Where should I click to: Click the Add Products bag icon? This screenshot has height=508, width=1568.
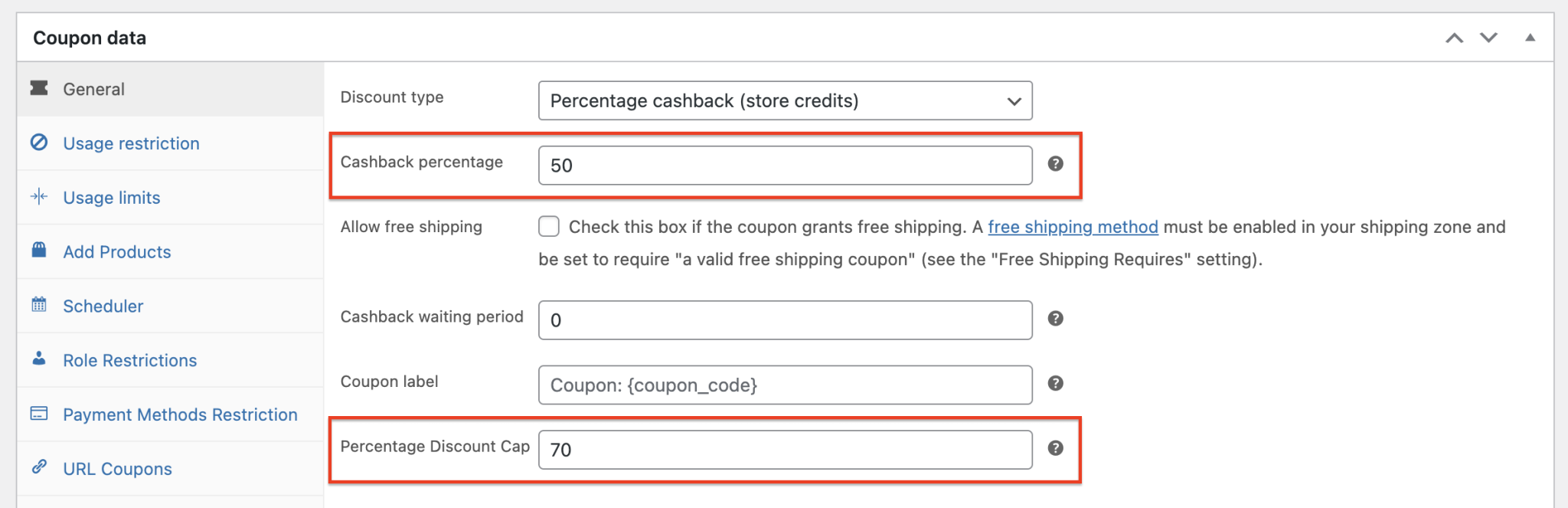pyautogui.click(x=39, y=250)
